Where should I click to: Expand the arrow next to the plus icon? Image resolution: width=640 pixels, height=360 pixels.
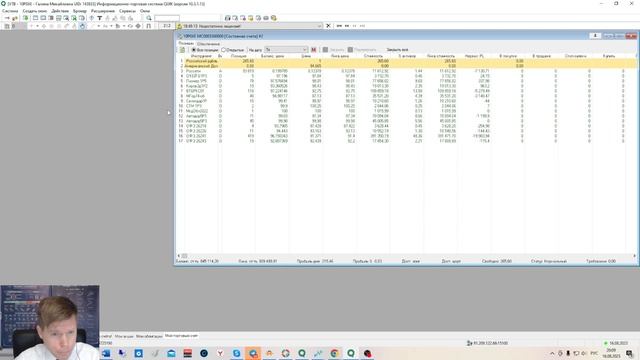37,26
